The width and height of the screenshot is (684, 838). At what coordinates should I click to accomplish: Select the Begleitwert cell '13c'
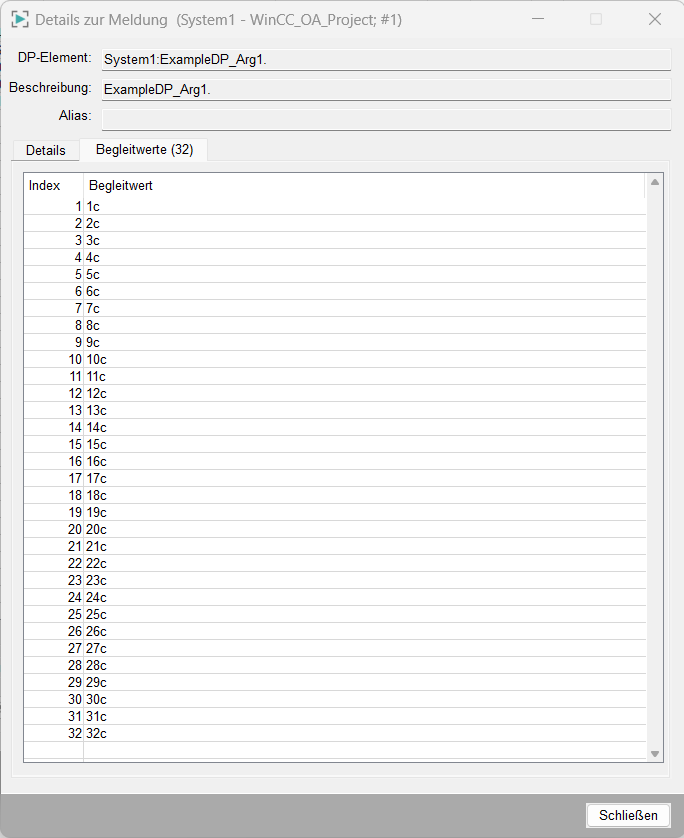(364, 410)
